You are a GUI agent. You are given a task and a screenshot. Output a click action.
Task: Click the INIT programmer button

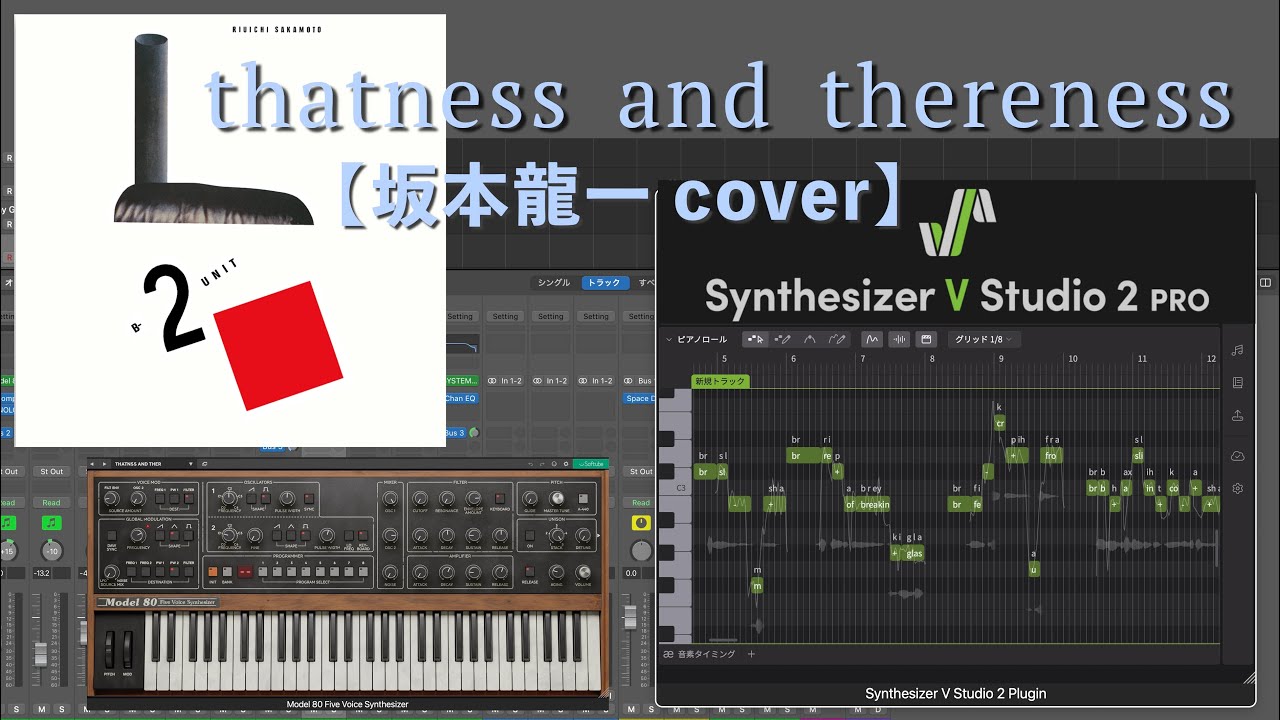213,572
